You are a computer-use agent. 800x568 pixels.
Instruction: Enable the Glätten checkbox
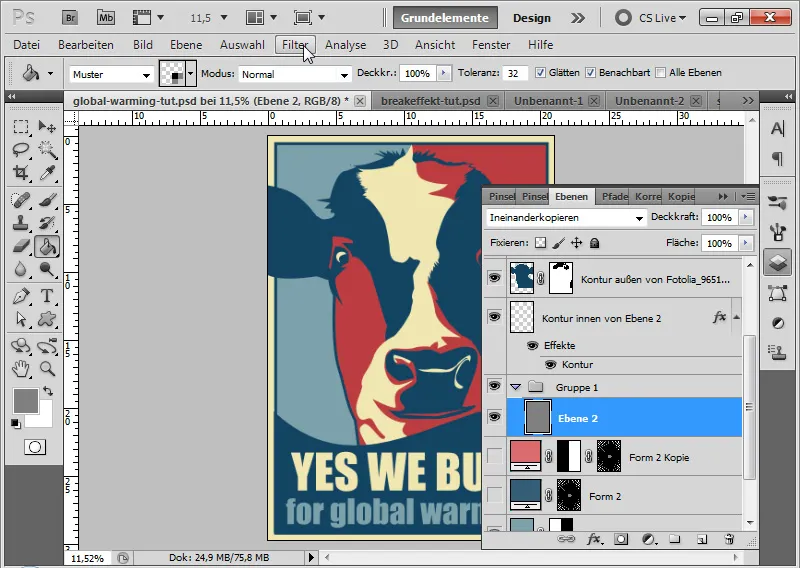coord(540,73)
